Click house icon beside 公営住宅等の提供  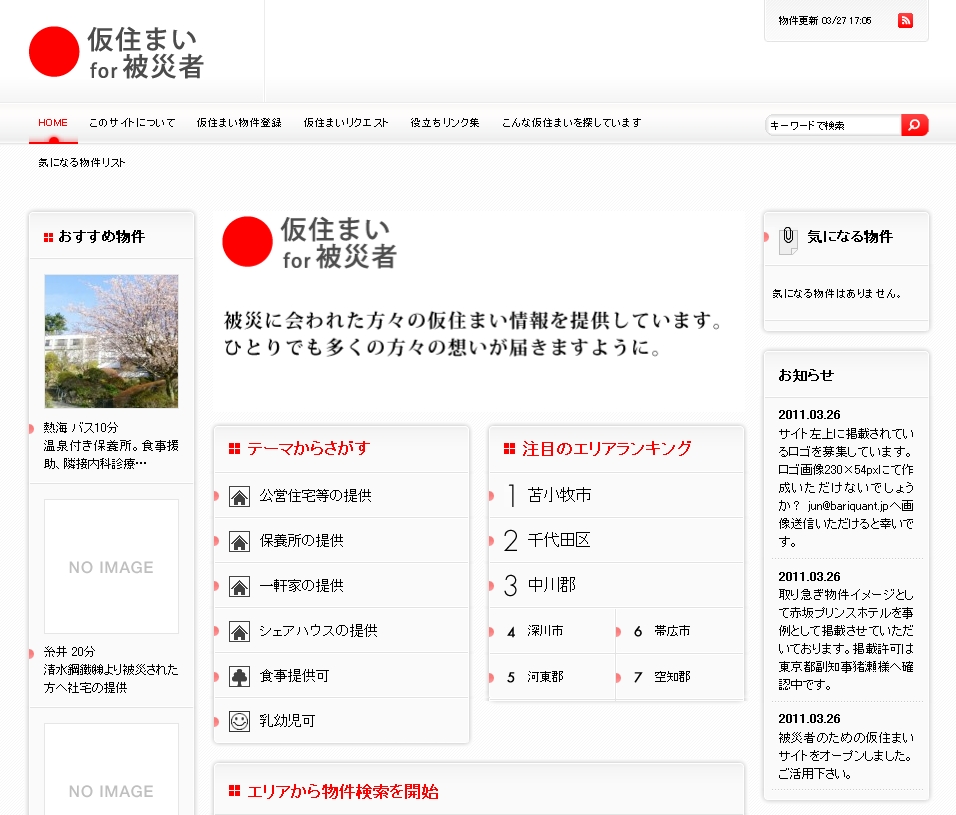pos(239,496)
